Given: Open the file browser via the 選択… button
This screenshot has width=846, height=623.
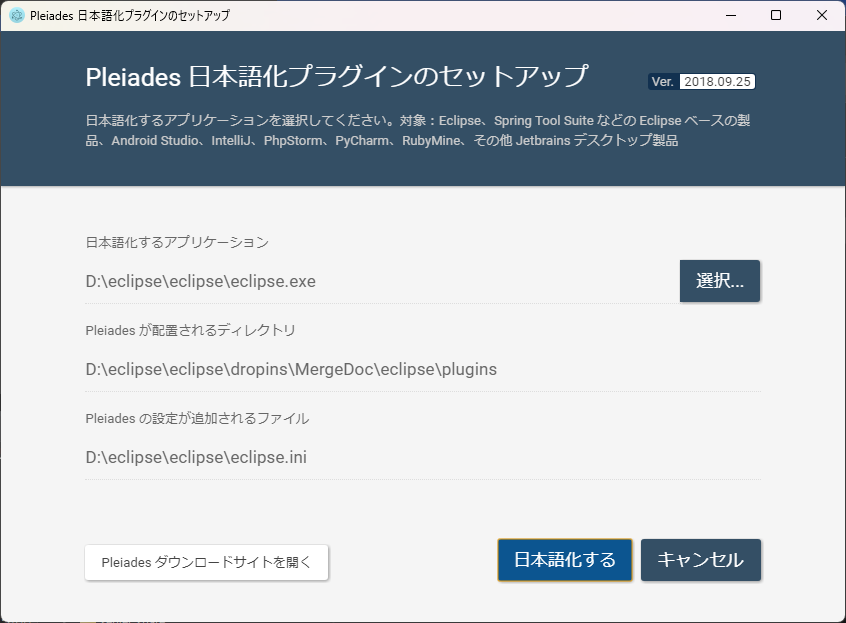Looking at the screenshot, I should click(719, 281).
